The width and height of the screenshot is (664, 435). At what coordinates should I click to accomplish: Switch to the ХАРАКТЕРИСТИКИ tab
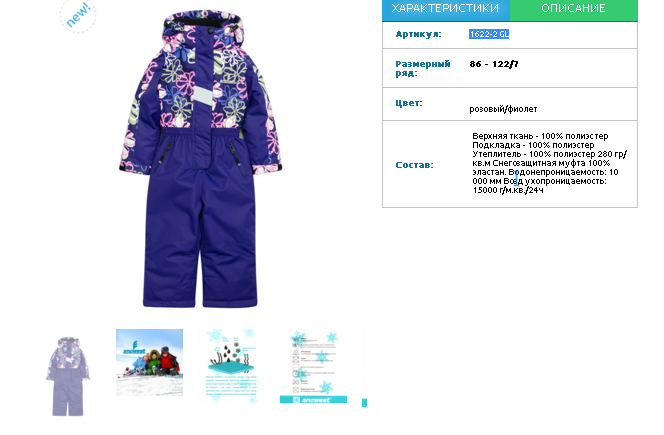pyautogui.click(x=445, y=9)
